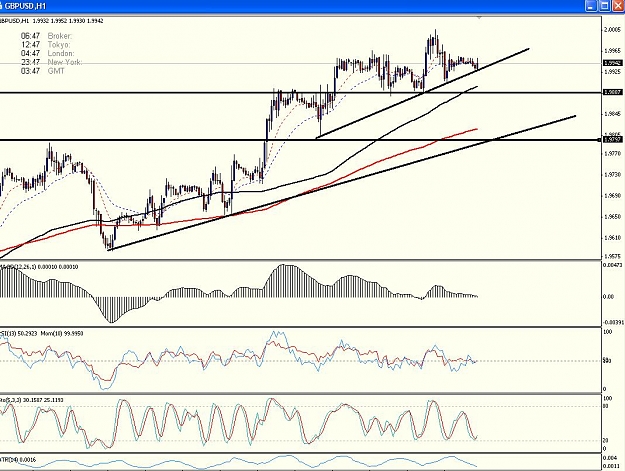Click the 1.9650 value on price scale
This screenshot has width=625, height=471.
click(613, 217)
